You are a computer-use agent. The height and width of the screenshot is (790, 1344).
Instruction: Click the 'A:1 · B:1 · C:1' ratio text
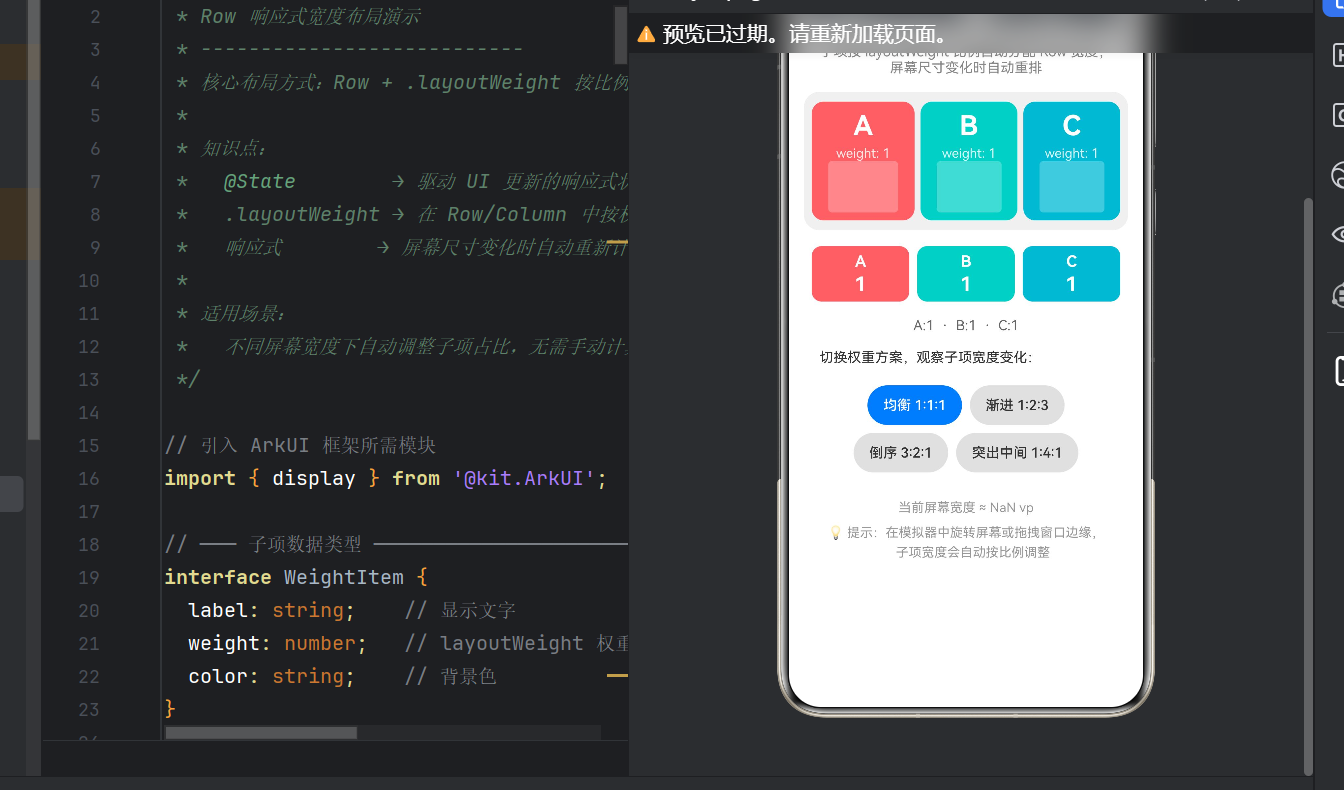point(966,325)
